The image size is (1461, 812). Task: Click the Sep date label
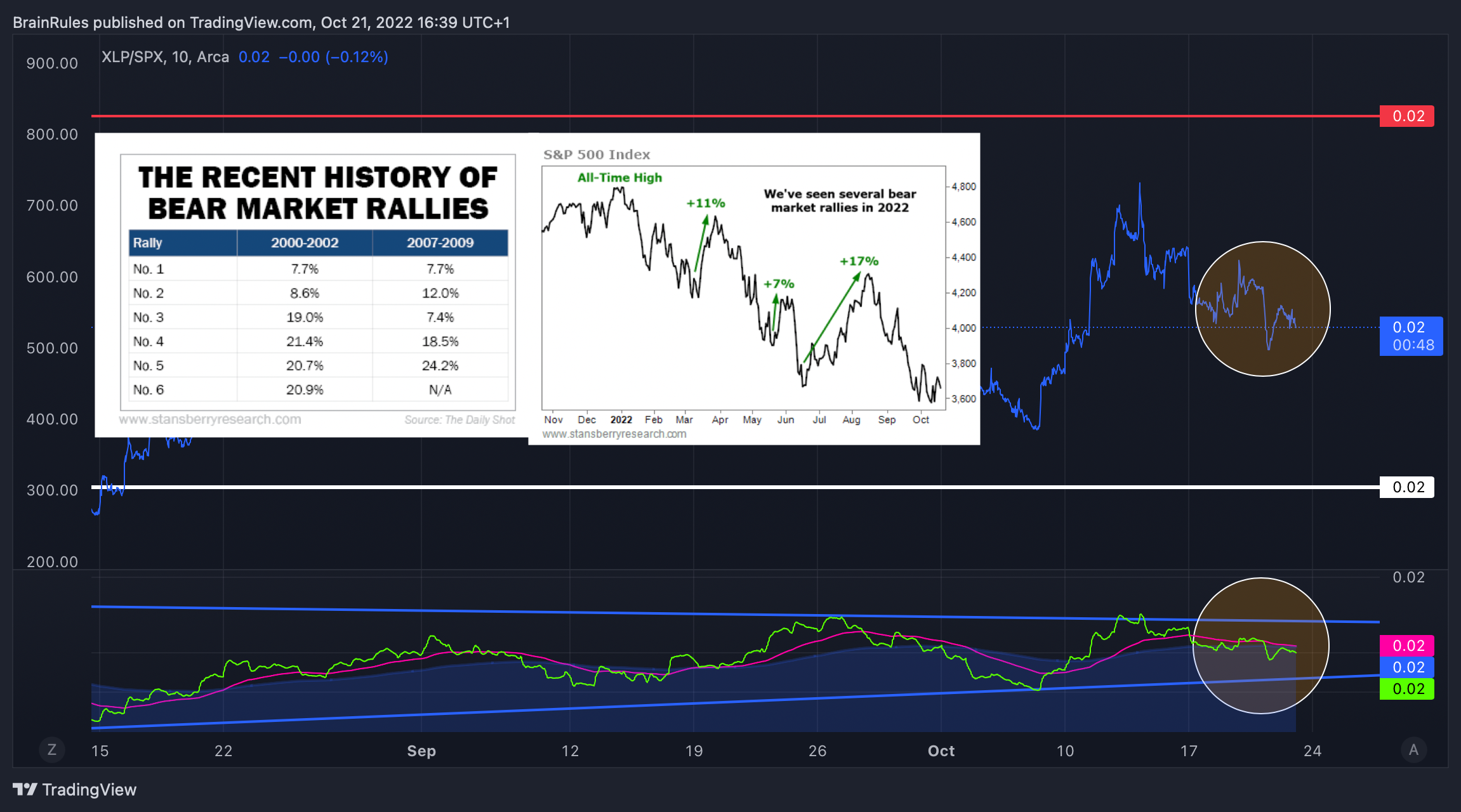coord(421,751)
